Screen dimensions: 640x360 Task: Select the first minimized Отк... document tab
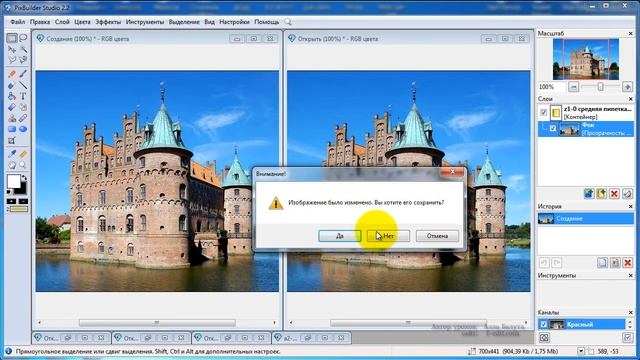[x=71, y=338]
